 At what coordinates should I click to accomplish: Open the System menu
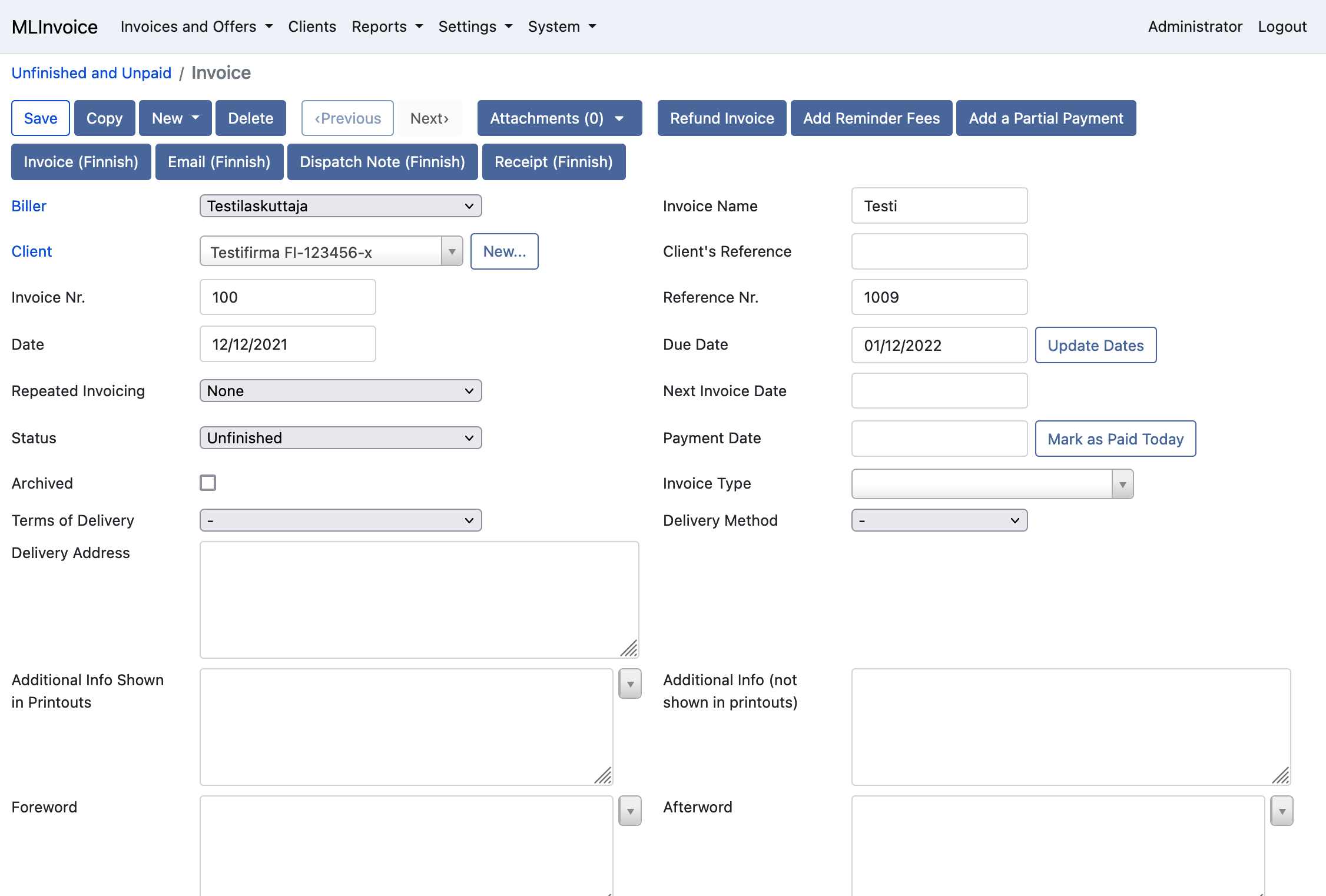(562, 26)
